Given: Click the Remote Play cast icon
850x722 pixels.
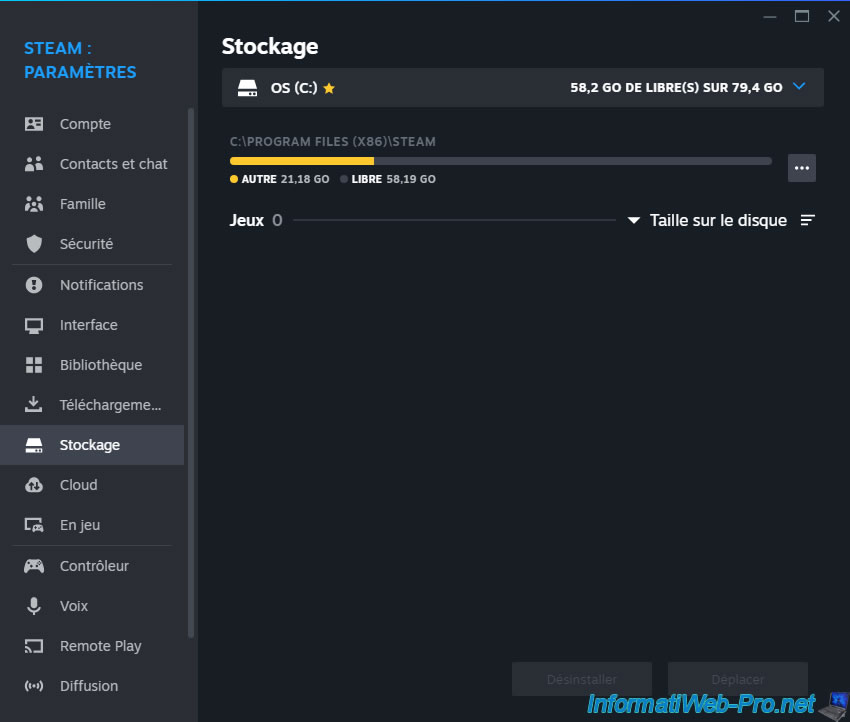Looking at the screenshot, I should [x=34, y=646].
